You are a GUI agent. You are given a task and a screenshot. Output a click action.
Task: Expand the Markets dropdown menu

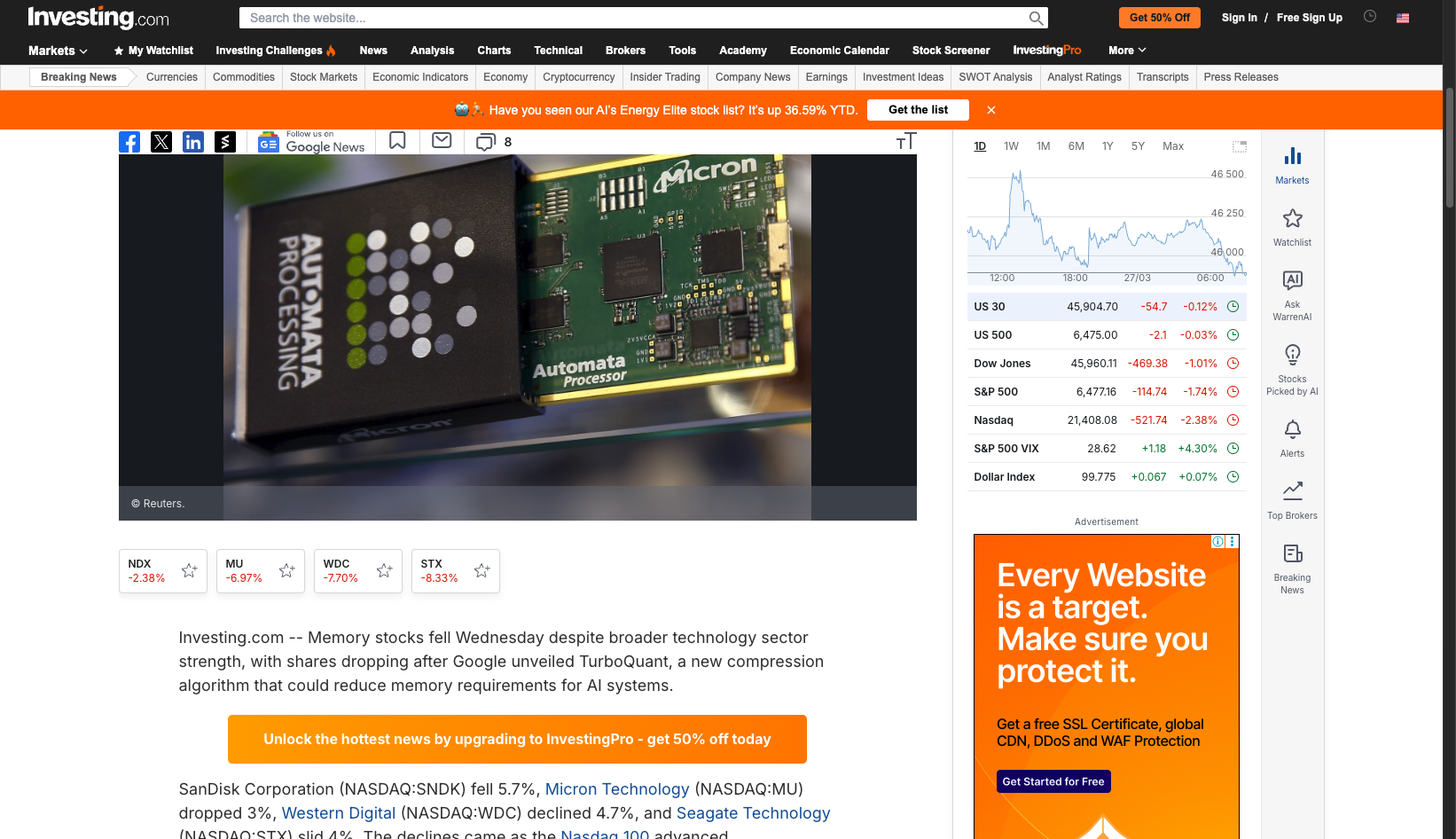click(58, 51)
